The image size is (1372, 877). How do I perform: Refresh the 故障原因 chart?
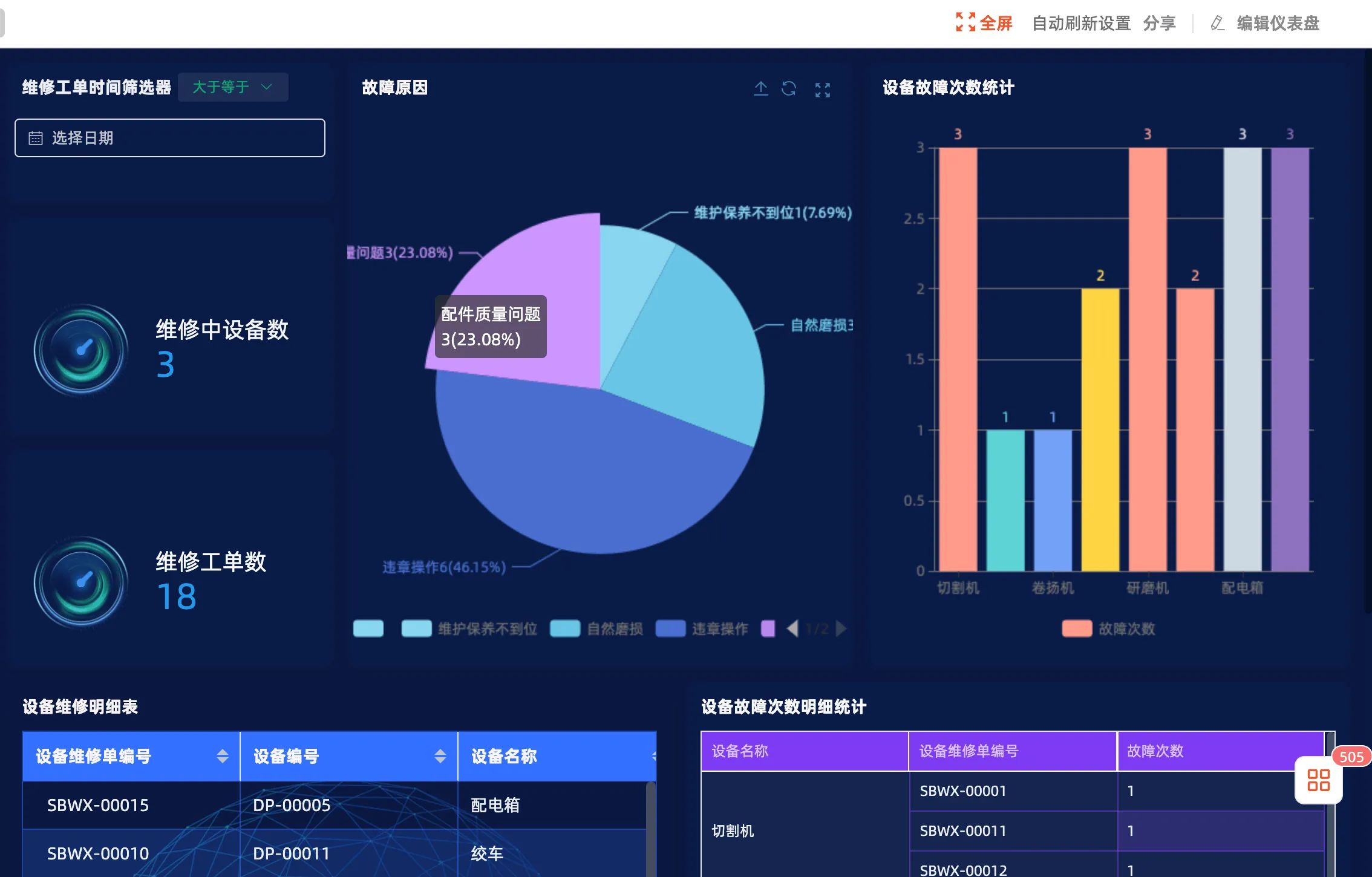pos(789,89)
